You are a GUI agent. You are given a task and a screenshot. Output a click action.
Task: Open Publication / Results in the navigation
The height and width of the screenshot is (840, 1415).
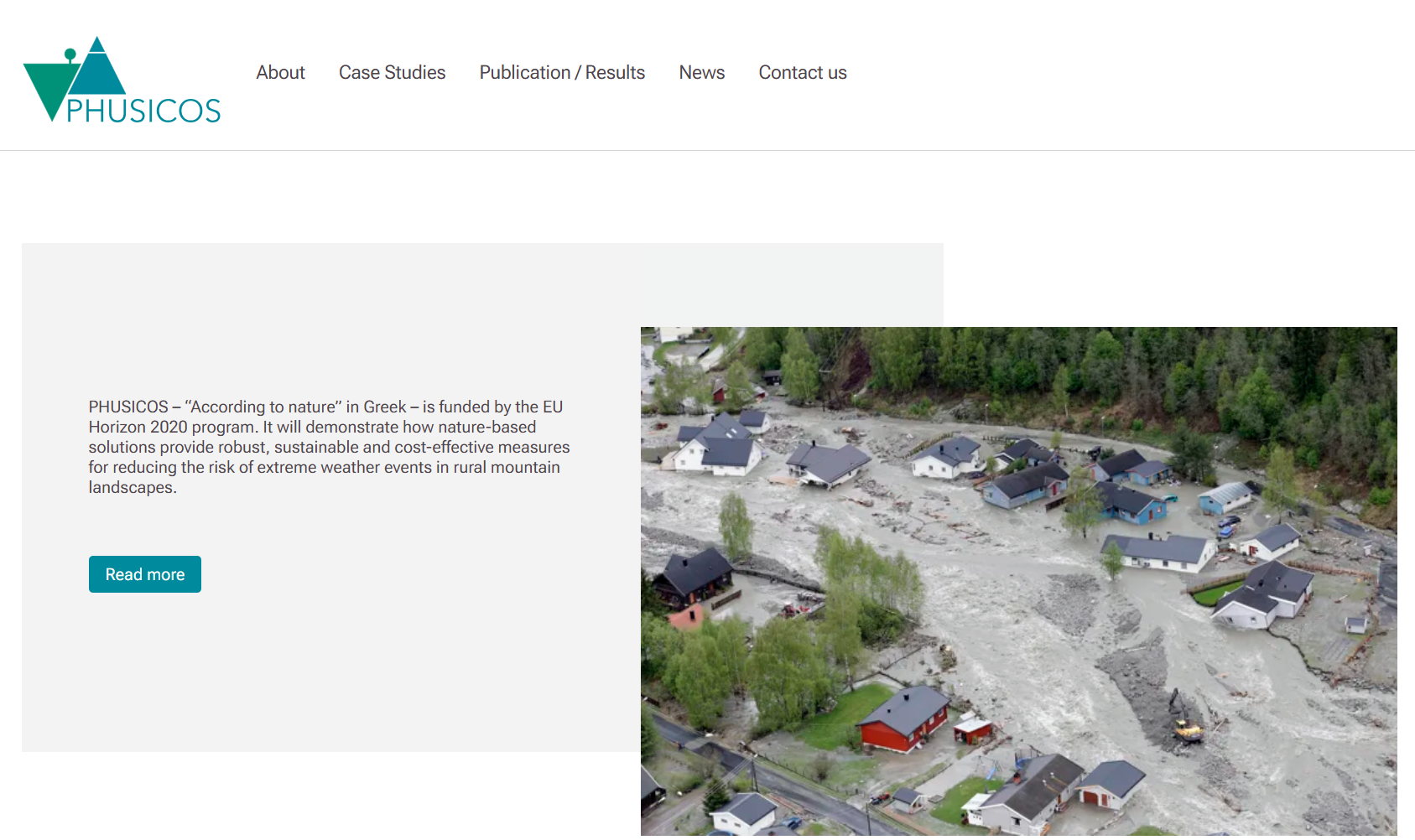click(562, 73)
